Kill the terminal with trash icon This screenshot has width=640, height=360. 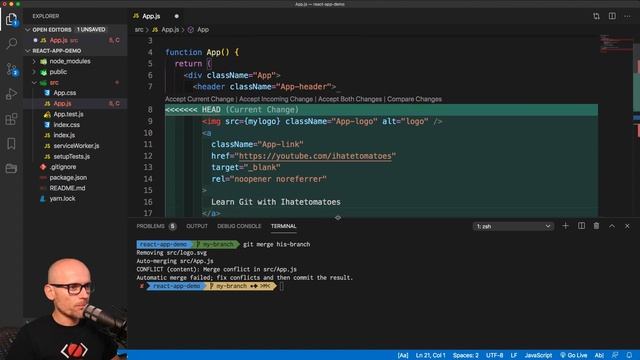(x=596, y=226)
